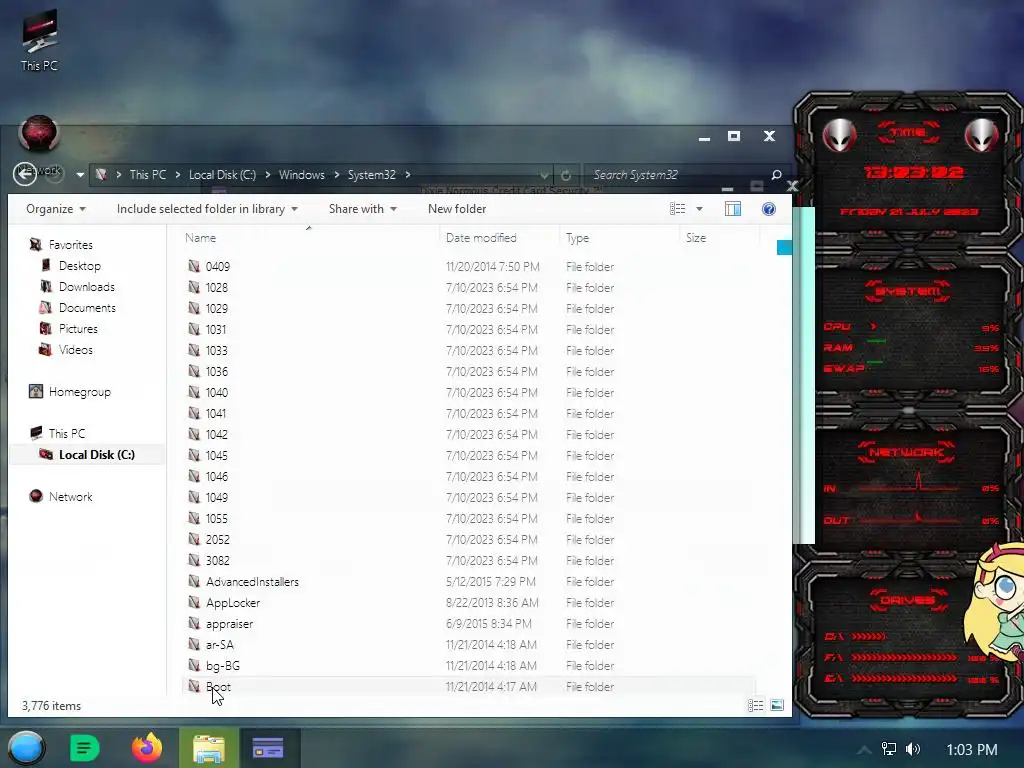
Task: Show hidden tray icons arrow
Action: 863,750
